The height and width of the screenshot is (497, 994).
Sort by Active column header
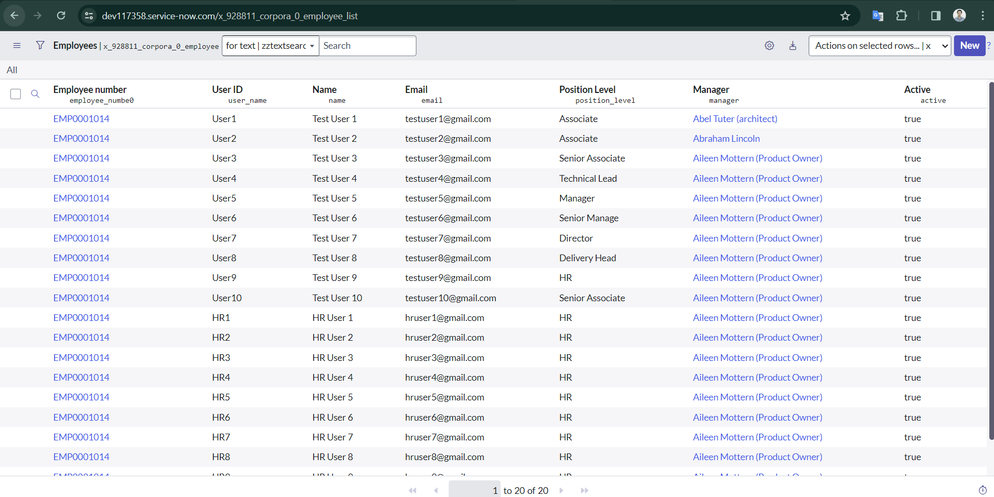917,89
